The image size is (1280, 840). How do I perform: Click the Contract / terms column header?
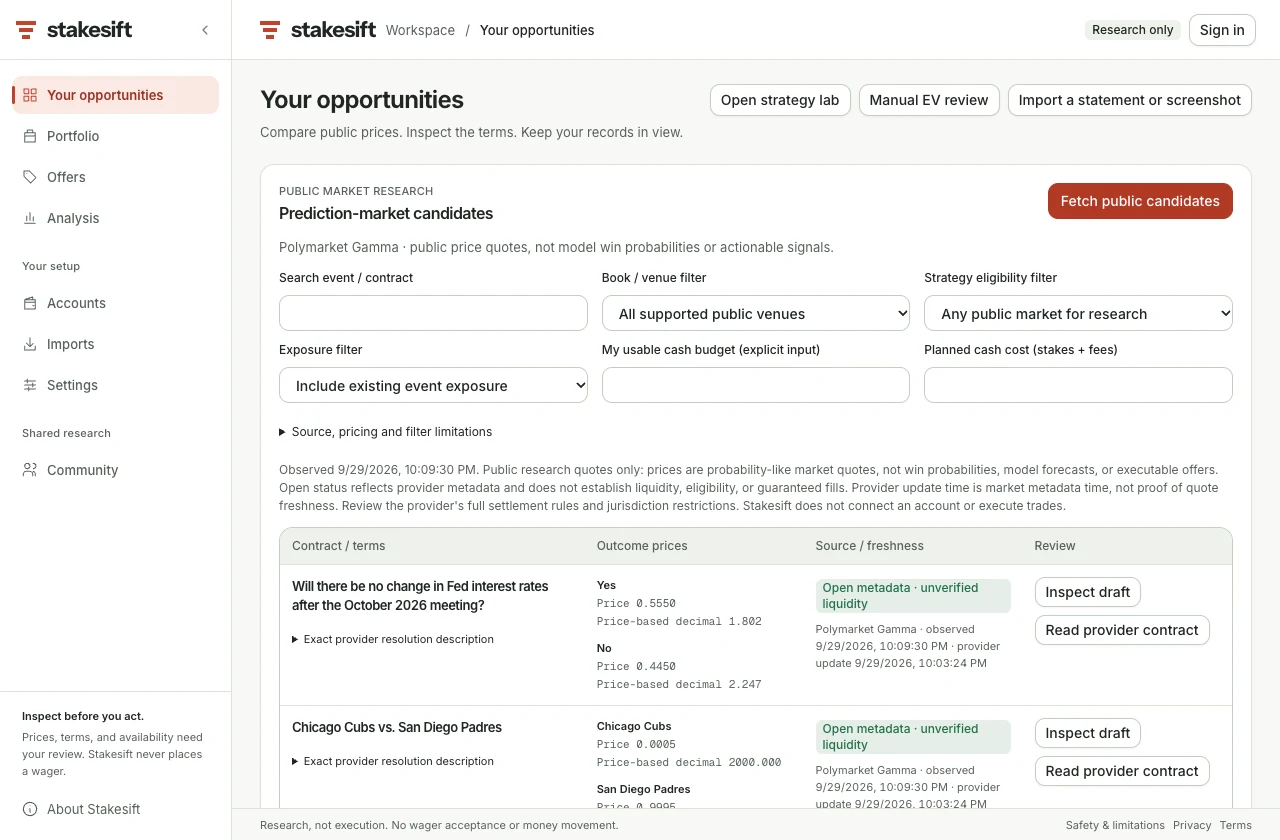338,546
